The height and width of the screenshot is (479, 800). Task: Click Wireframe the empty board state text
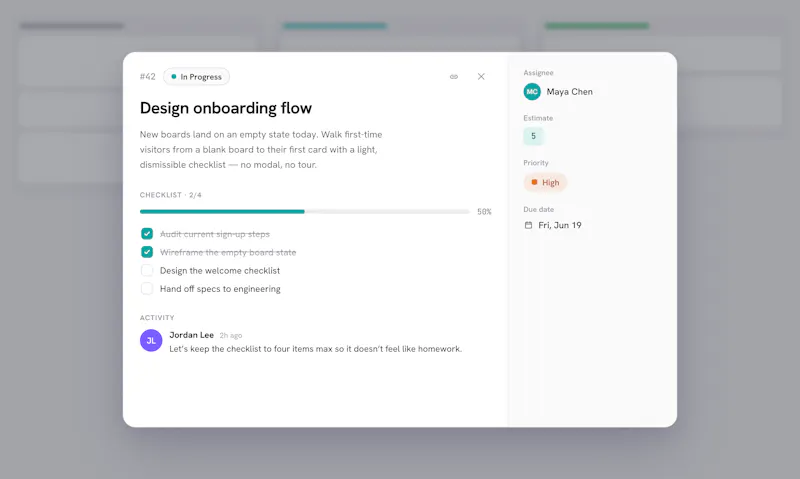[x=228, y=253]
